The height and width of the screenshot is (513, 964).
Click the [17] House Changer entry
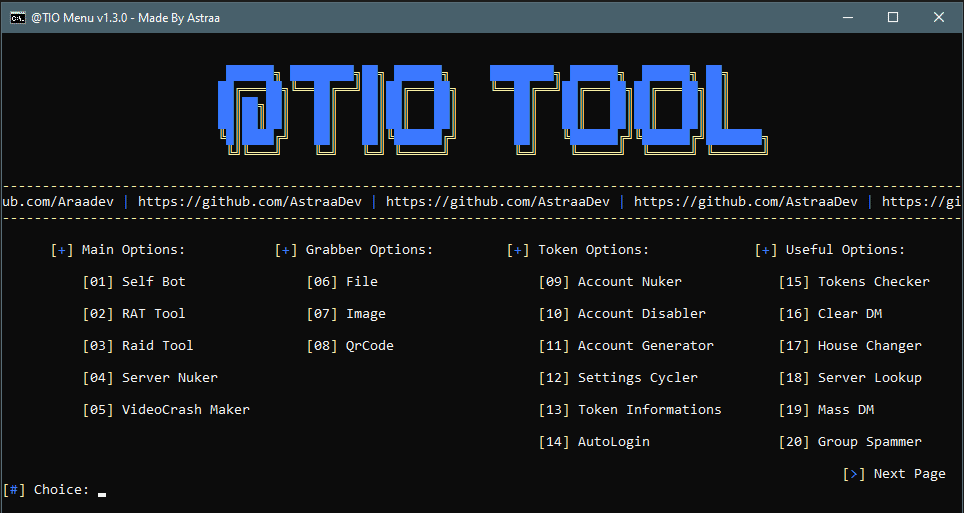(x=850, y=346)
